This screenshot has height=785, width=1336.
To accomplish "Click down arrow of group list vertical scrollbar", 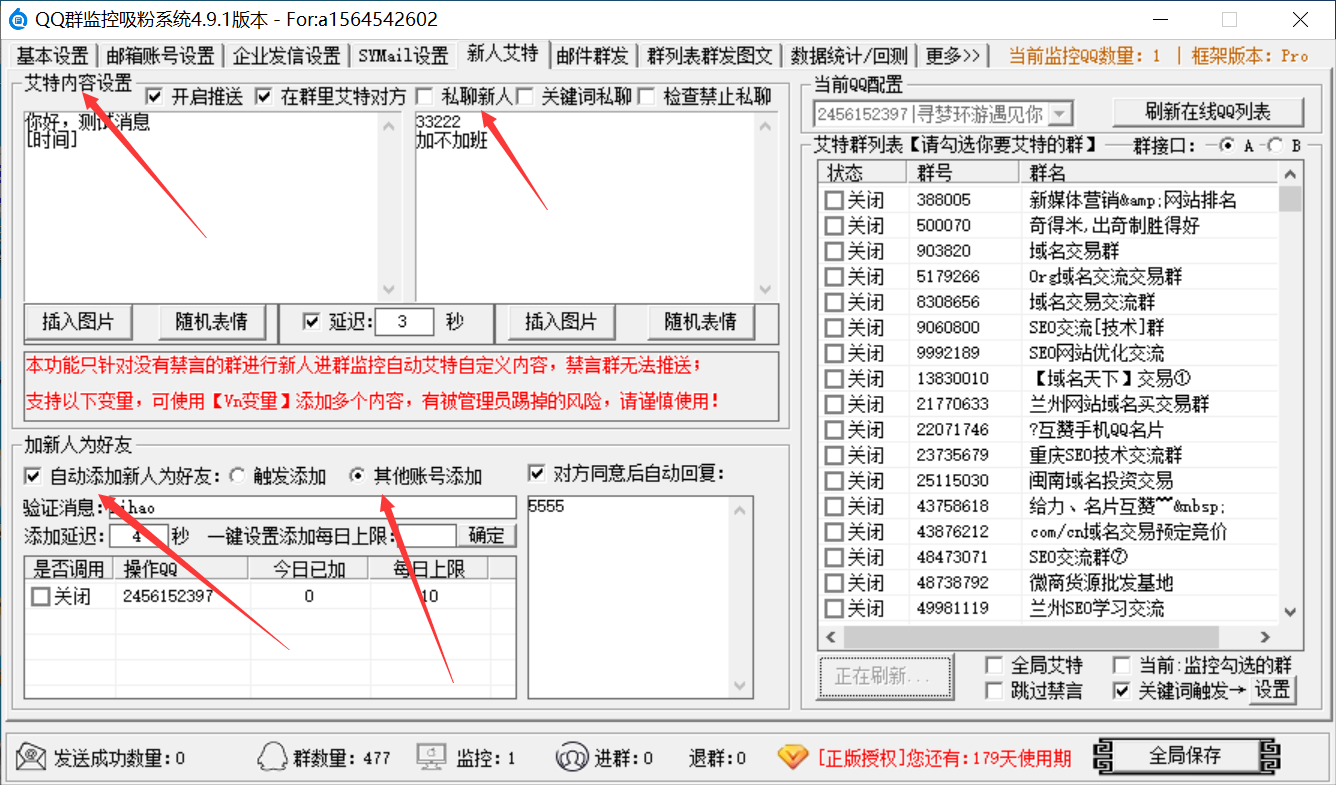I will click(1290, 612).
